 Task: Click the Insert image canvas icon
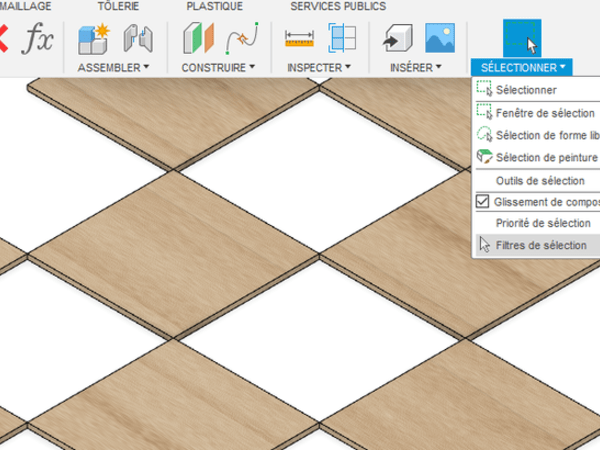440,40
